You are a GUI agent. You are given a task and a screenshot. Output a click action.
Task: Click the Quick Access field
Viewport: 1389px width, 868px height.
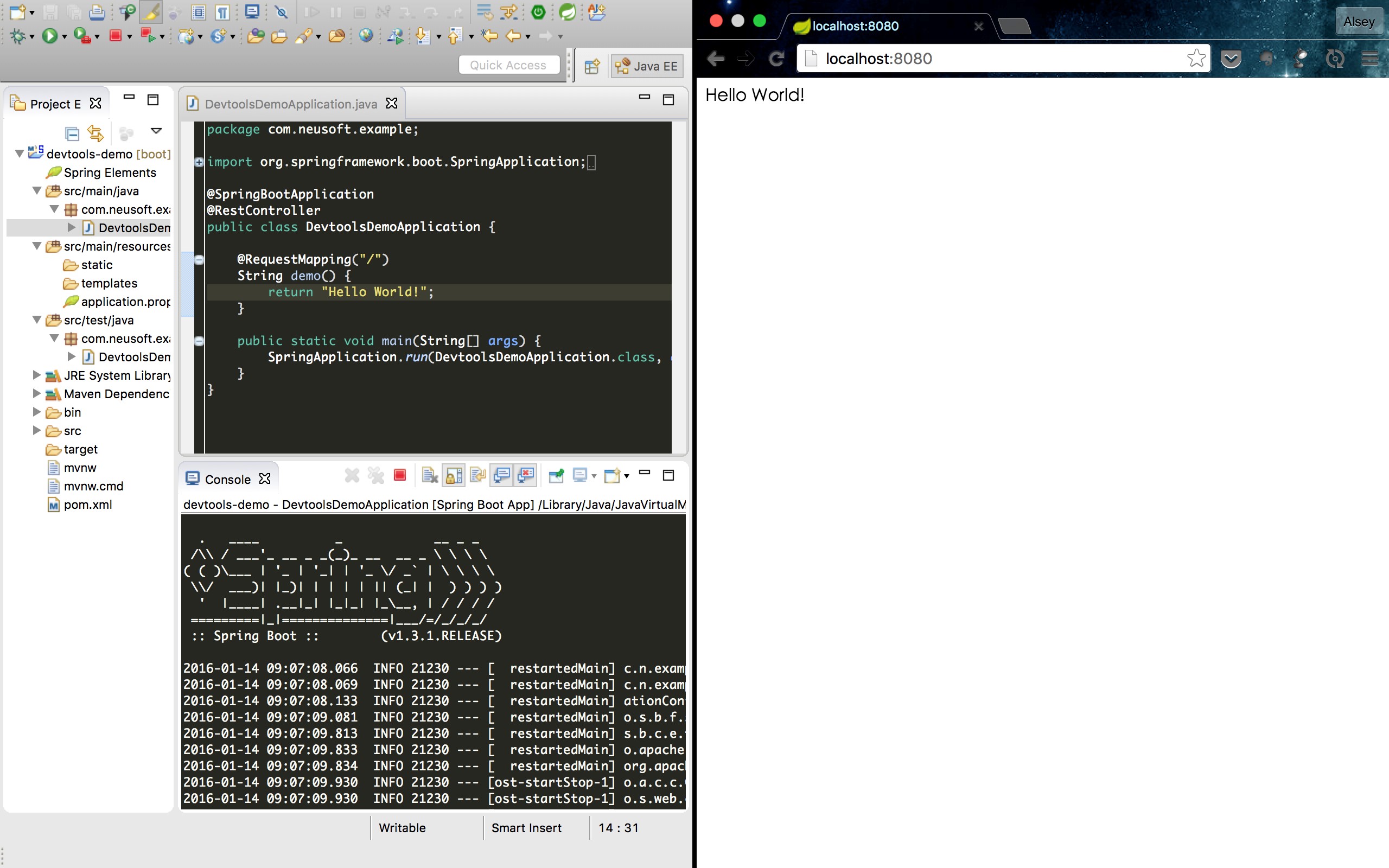point(509,66)
